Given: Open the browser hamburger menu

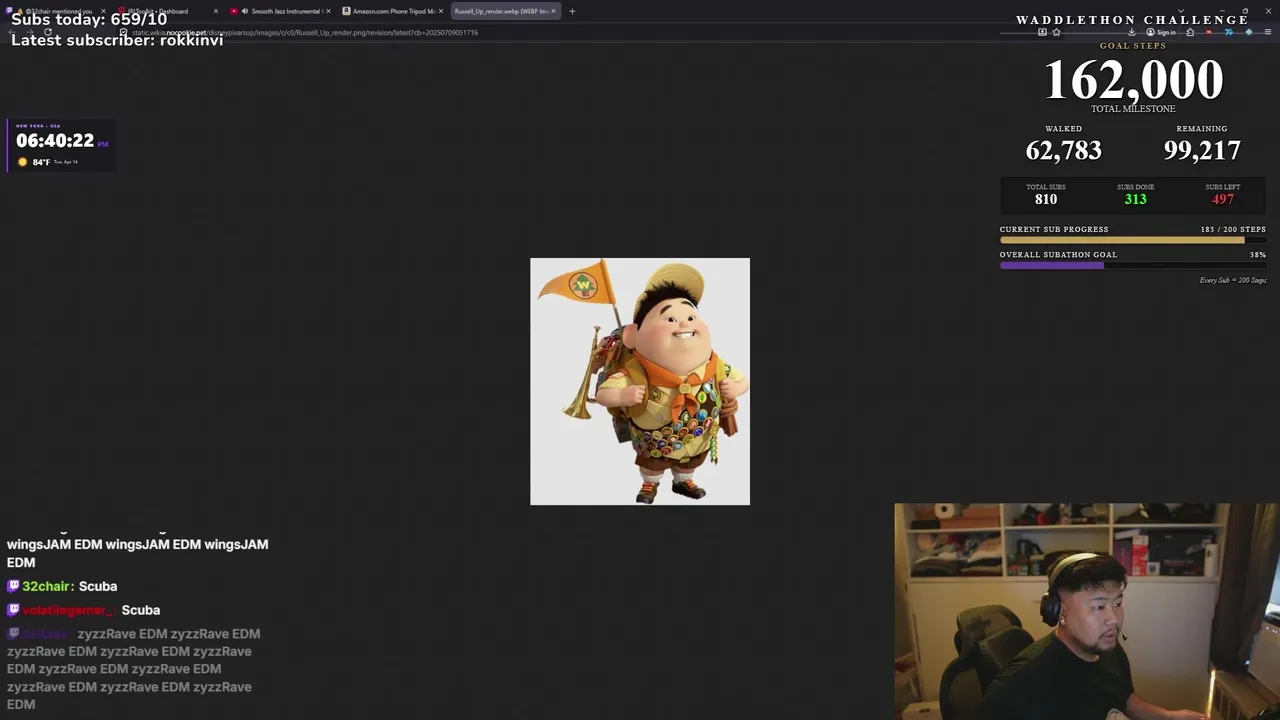Looking at the screenshot, I should (1268, 32).
